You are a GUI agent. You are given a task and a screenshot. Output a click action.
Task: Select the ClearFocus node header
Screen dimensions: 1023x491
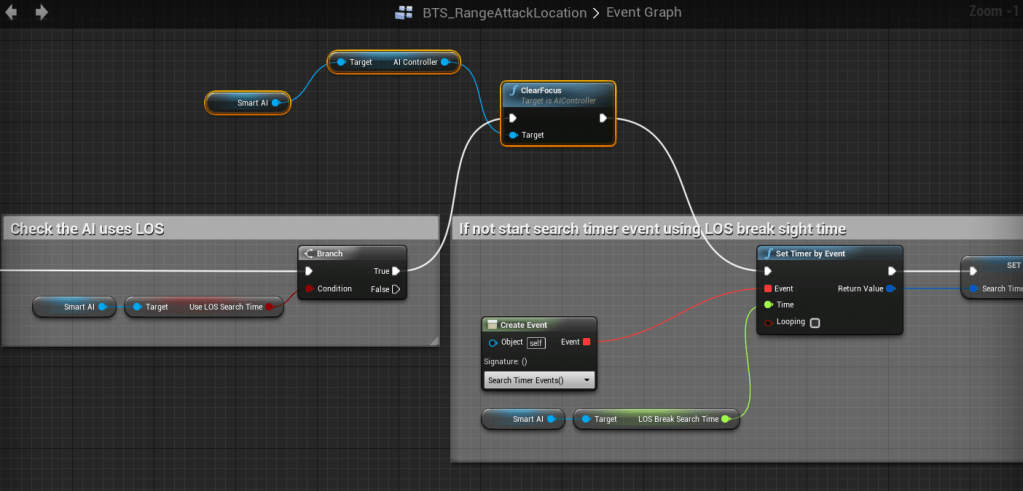point(558,93)
